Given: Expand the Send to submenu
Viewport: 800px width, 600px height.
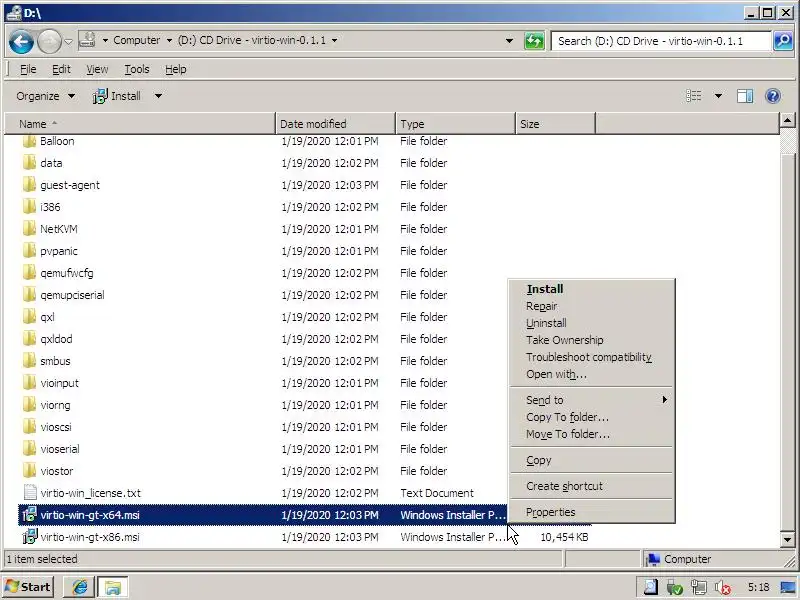Looking at the screenshot, I should pos(592,400).
